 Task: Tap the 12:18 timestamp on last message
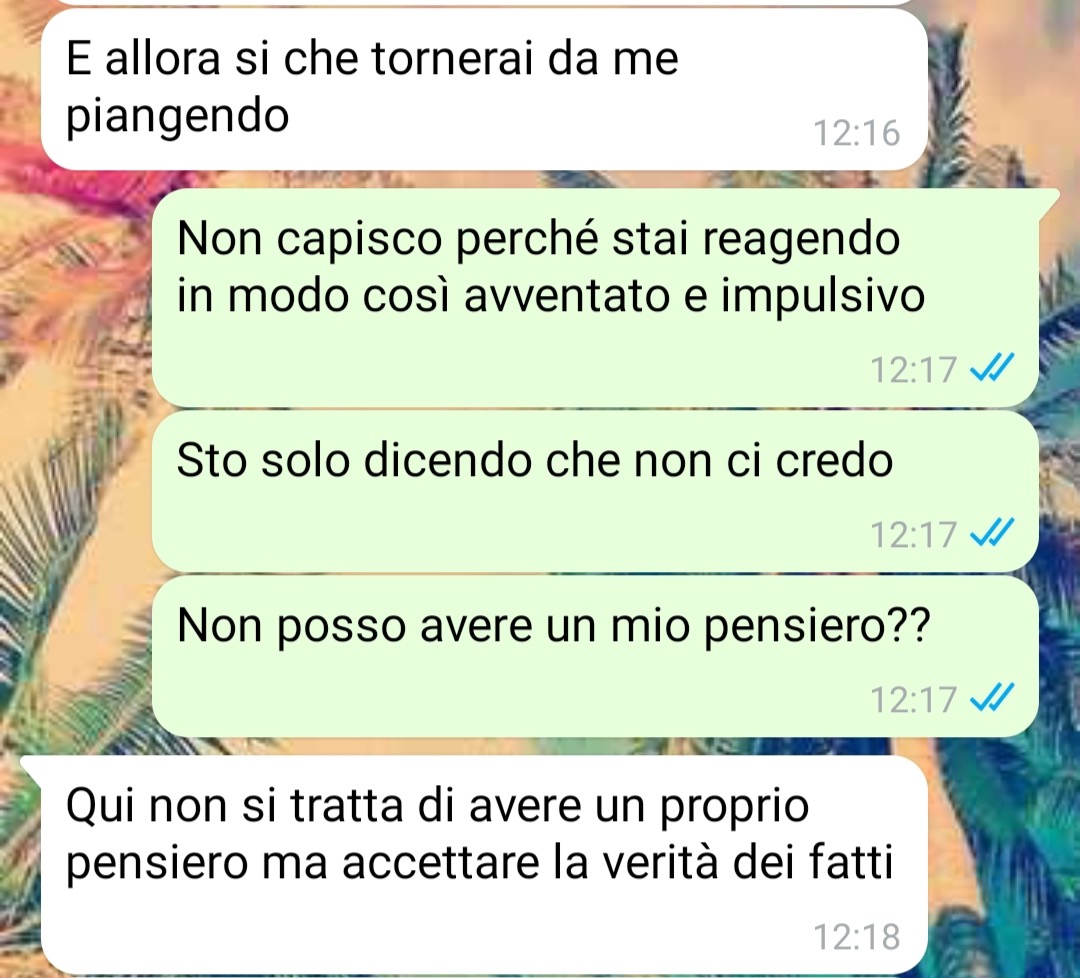(857, 937)
